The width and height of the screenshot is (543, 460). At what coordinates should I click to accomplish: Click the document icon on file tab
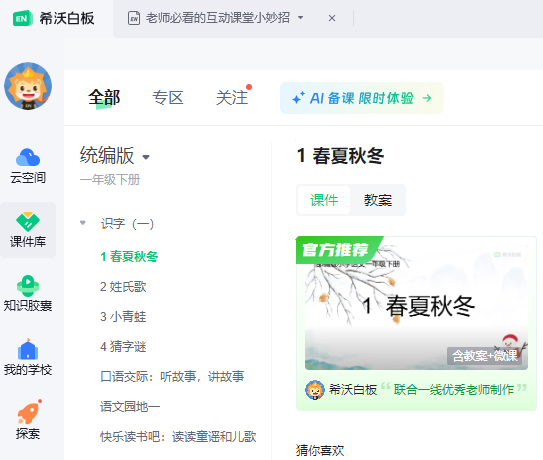(x=134, y=18)
